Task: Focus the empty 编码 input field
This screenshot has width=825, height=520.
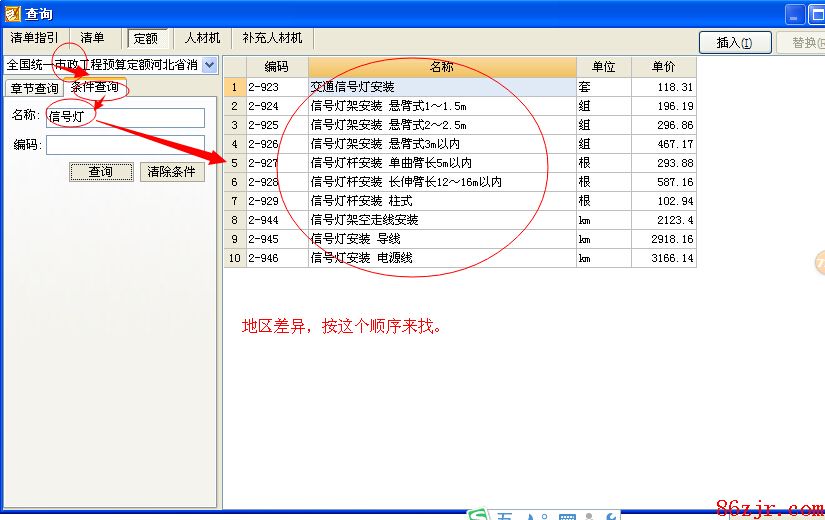Action: click(x=124, y=145)
